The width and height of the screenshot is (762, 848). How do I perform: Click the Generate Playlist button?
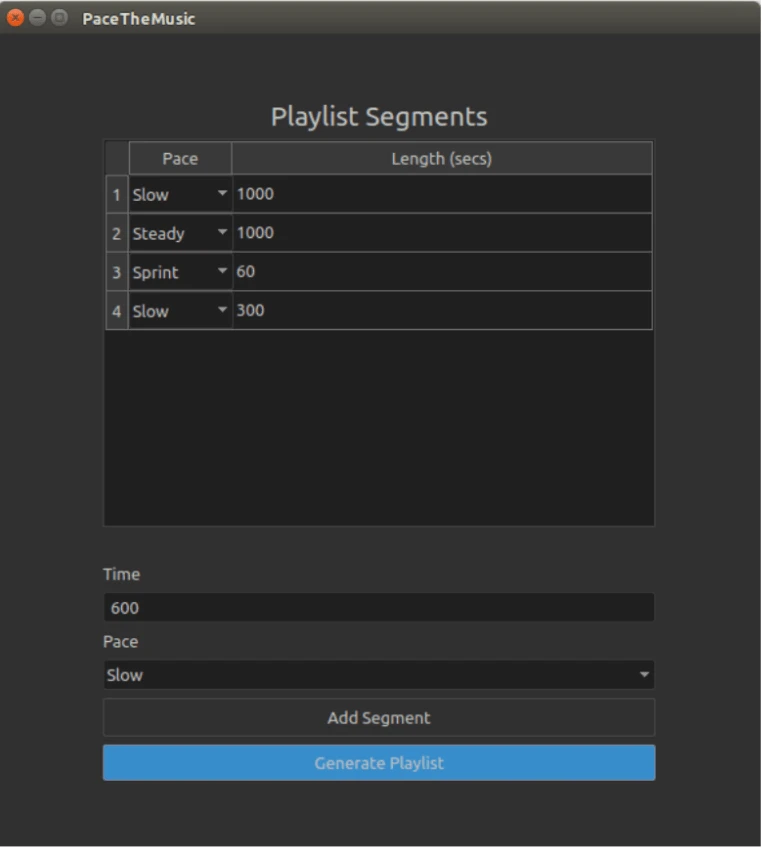pyautogui.click(x=379, y=763)
